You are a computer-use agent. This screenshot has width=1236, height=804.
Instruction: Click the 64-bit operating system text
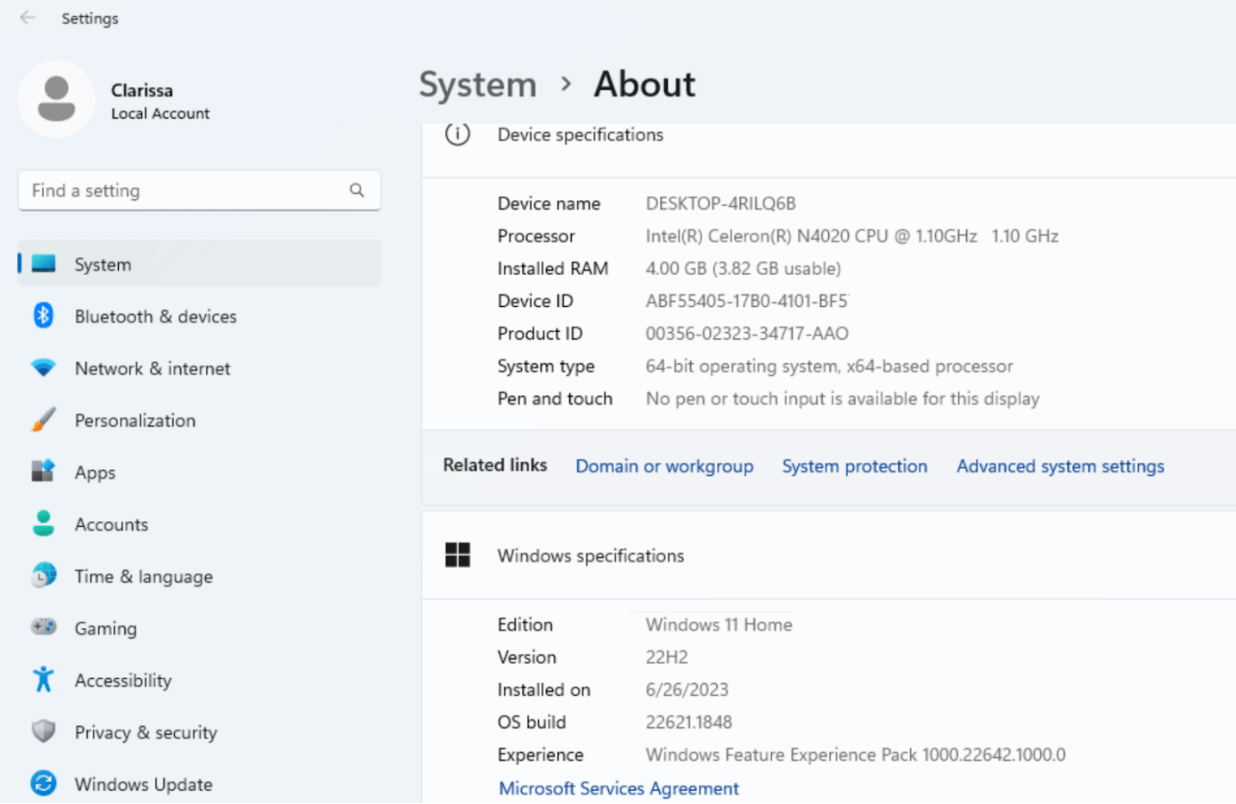[x=829, y=366]
